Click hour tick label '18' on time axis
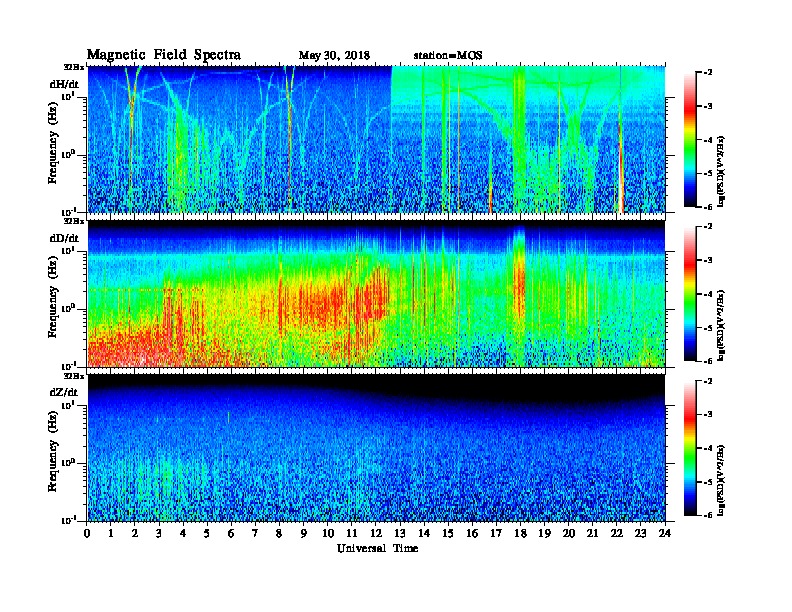The width and height of the screenshot is (792, 612). pyautogui.click(x=521, y=533)
